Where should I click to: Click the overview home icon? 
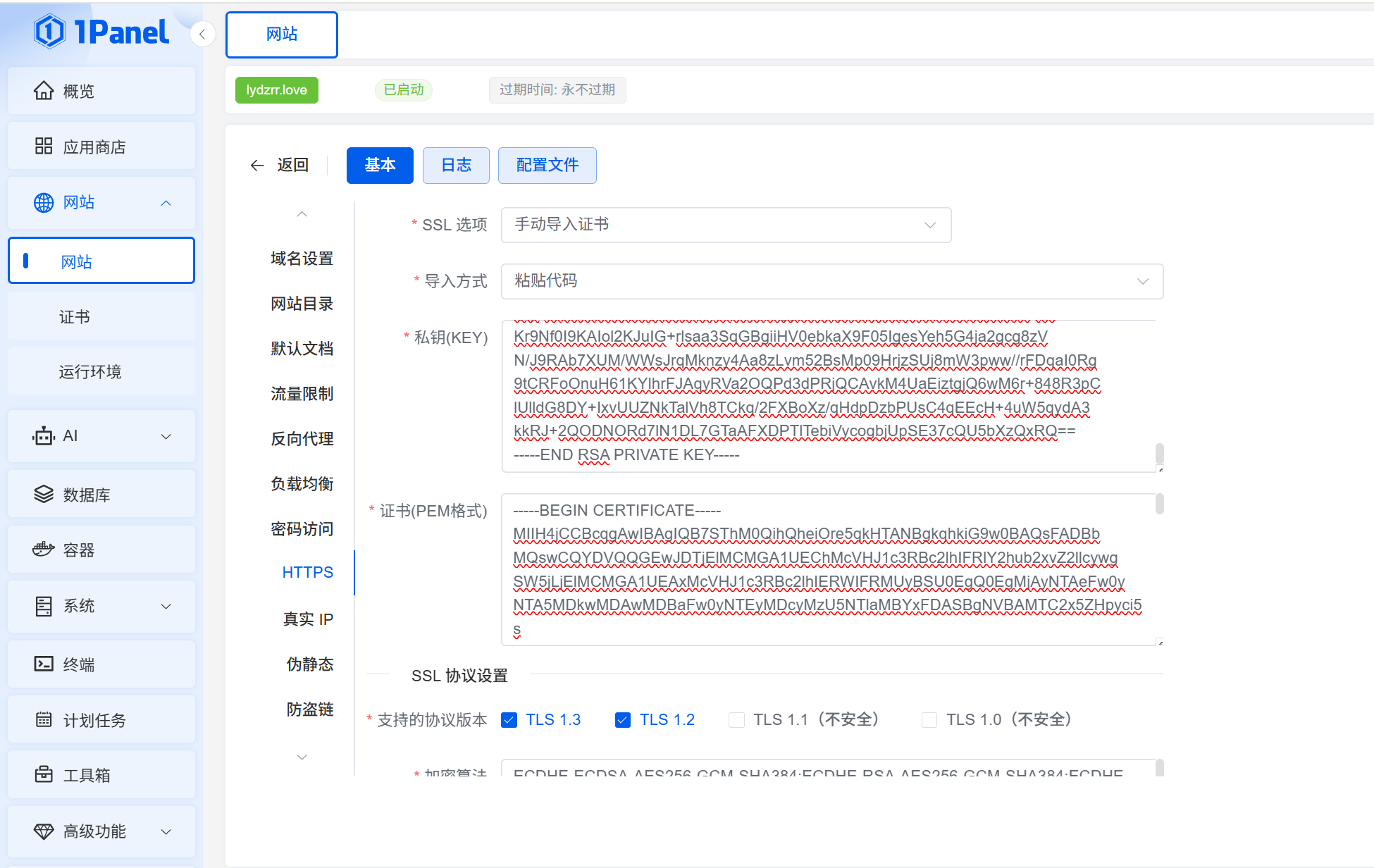(x=44, y=91)
